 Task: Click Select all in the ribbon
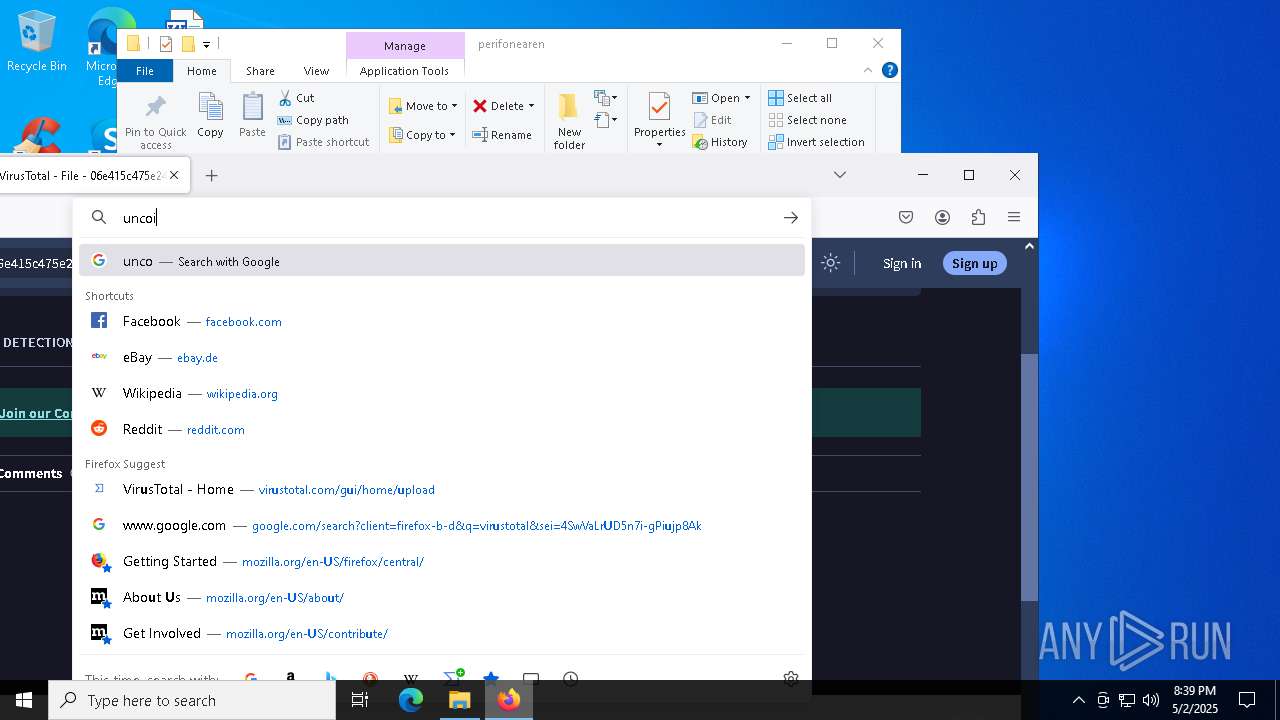click(800, 98)
